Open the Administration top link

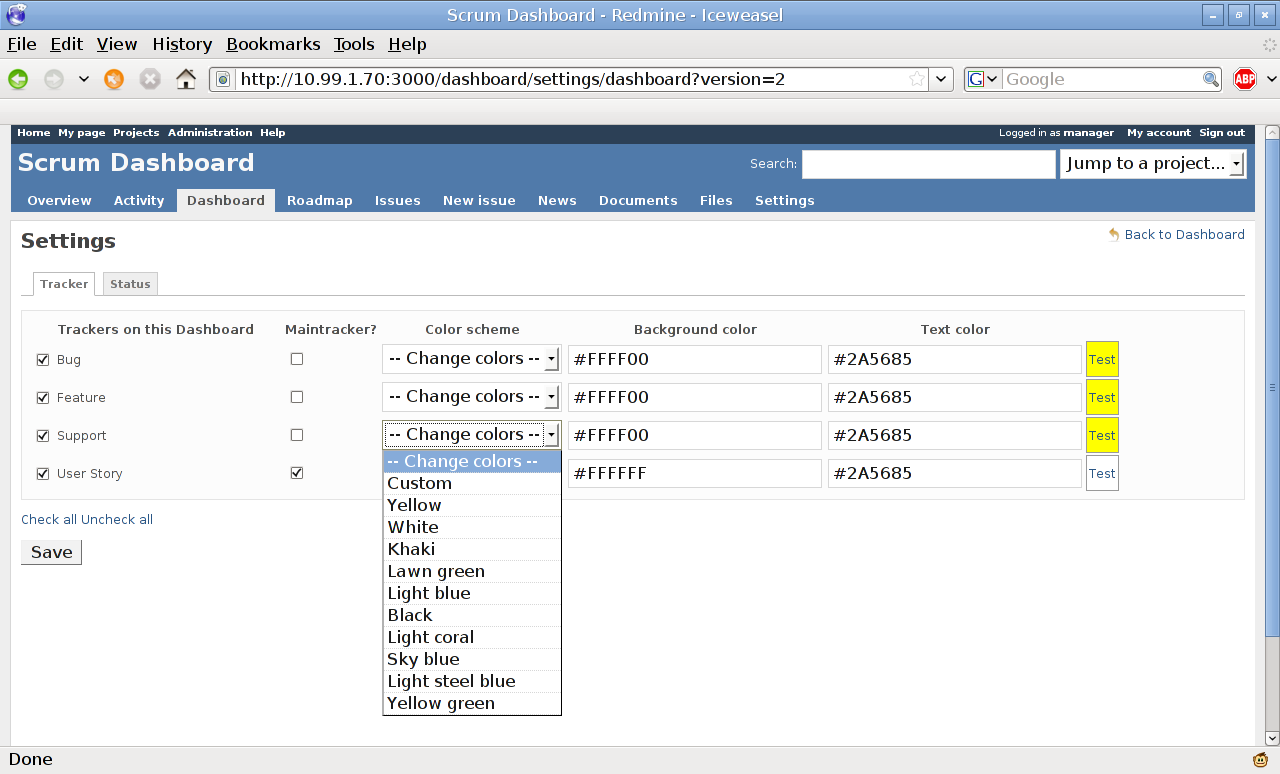coord(210,132)
